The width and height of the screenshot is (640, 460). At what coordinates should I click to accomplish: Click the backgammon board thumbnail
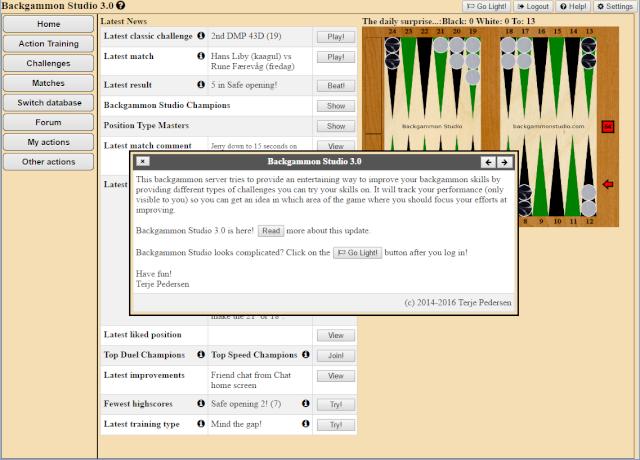click(x=490, y=127)
